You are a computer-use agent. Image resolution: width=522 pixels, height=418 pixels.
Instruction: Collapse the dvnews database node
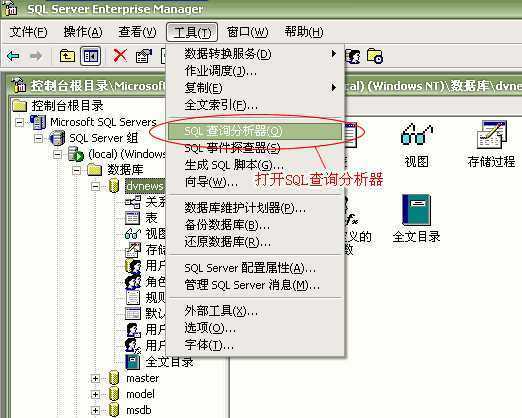click(95, 186)
